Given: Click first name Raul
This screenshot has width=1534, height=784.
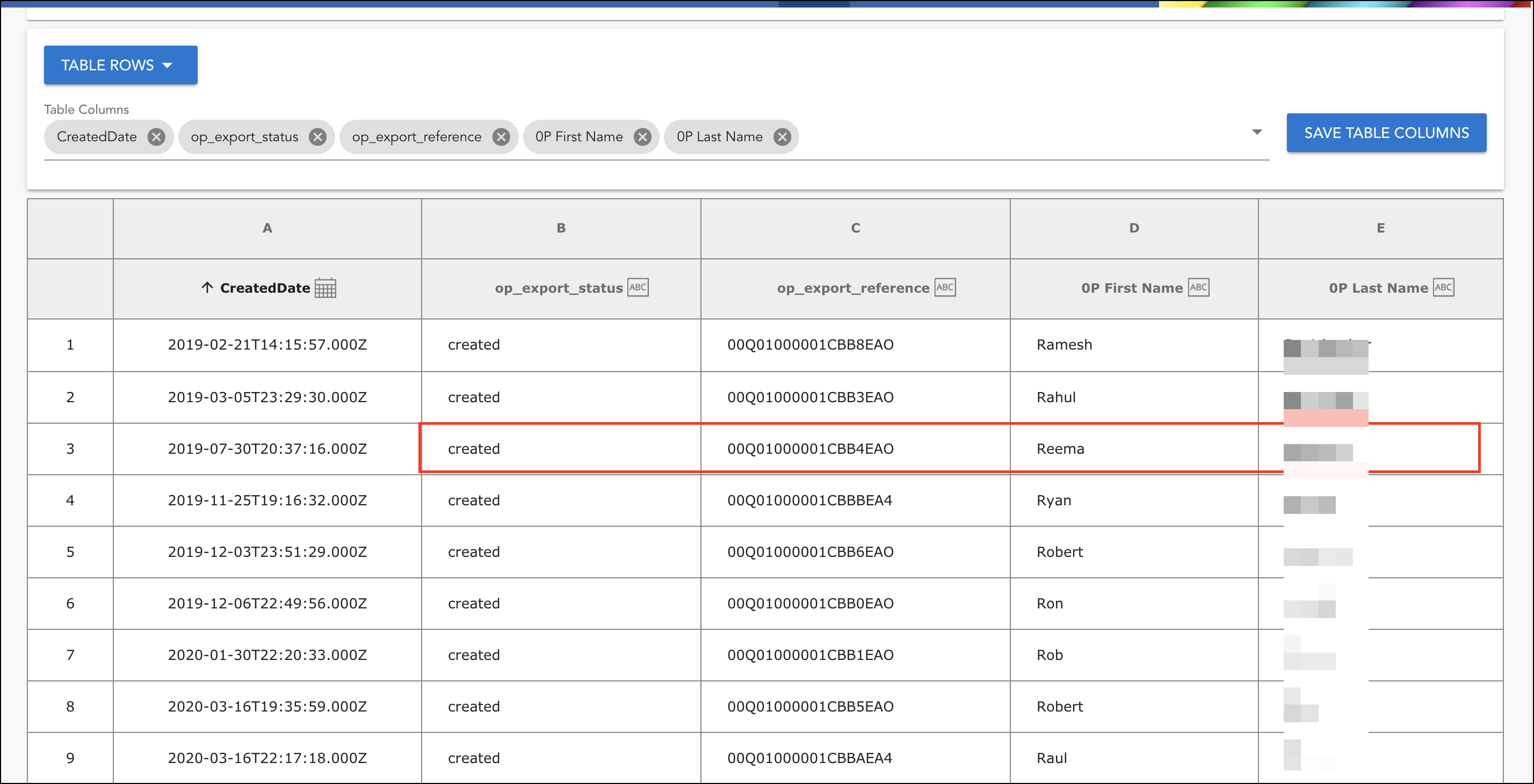Looking at the screenshot, I should [1052, 758].
